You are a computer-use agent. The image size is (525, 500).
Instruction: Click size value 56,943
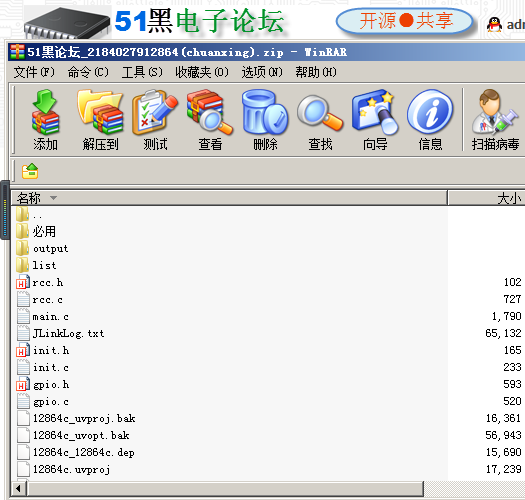coord(503,435)
